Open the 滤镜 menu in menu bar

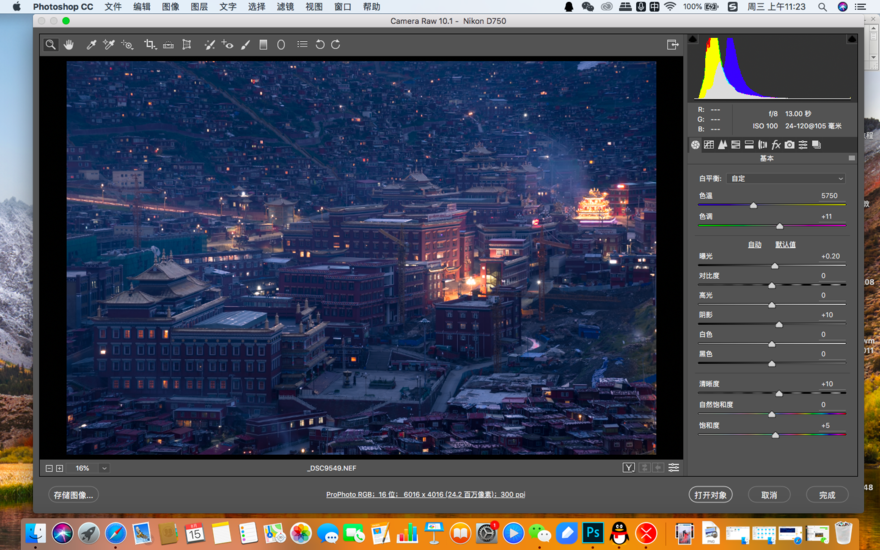[x=285, y=7]
